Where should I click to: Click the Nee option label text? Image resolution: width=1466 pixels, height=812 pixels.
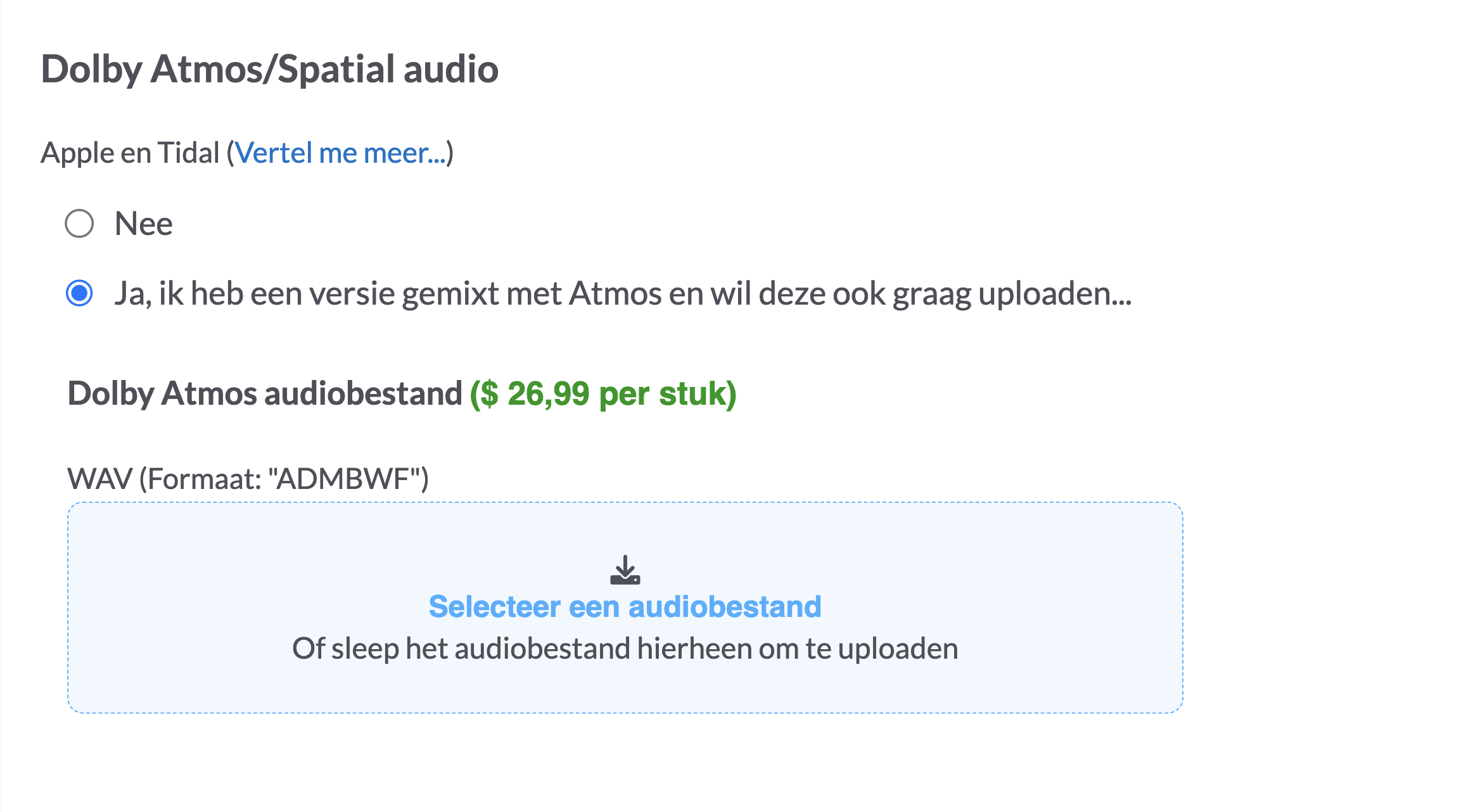coord(144,224)
